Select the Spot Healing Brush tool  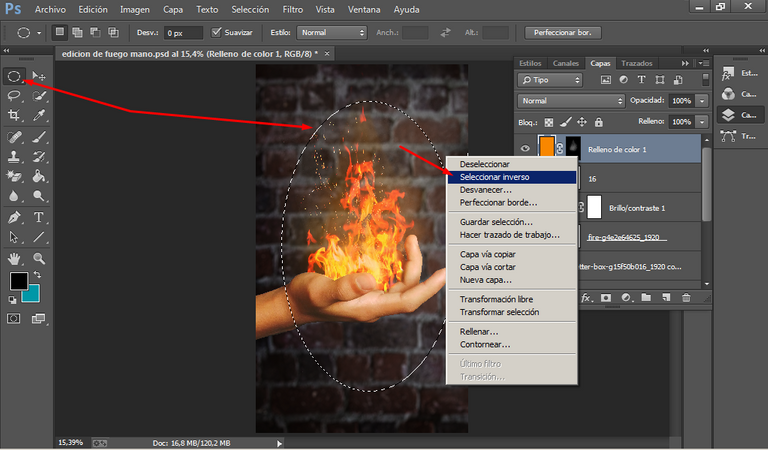(x=14, y=137)
